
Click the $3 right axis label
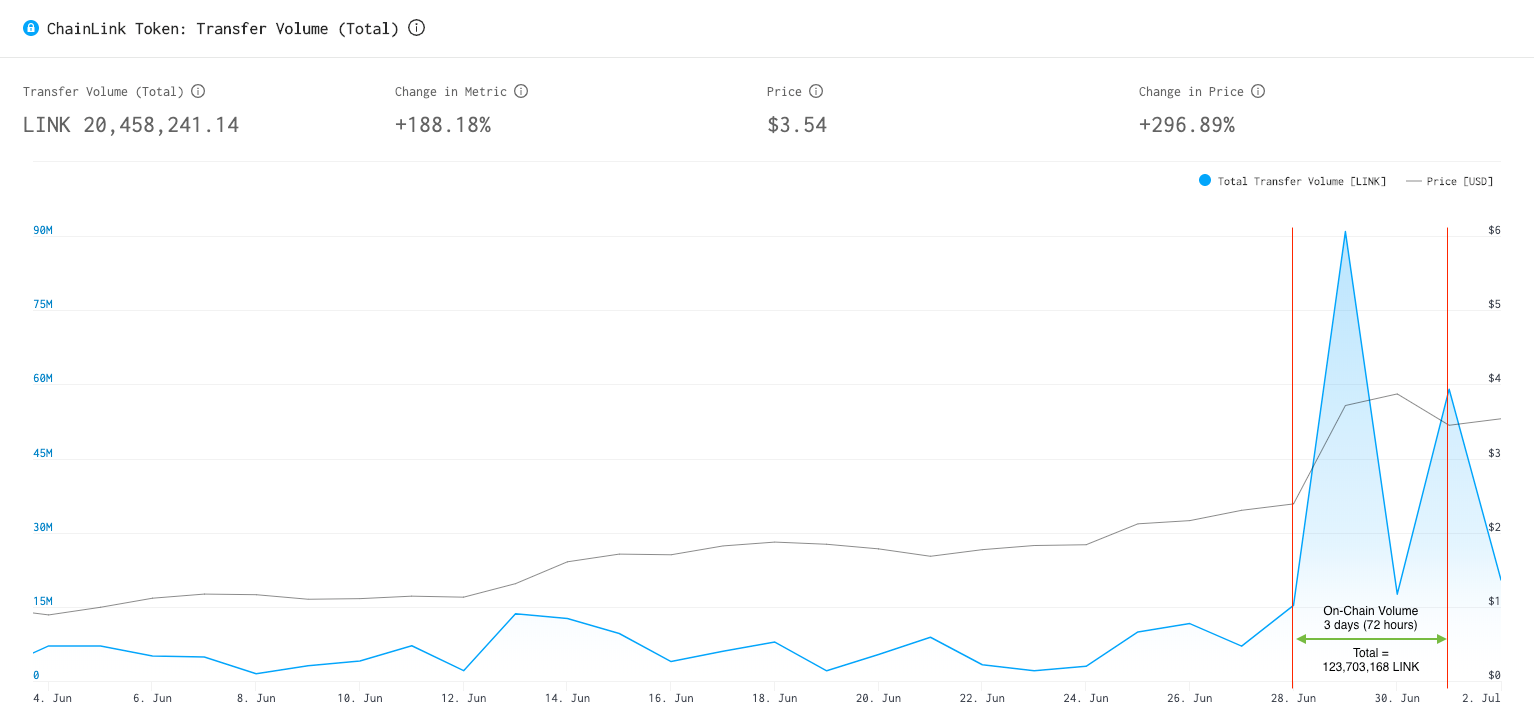[x=1494, y=453]
